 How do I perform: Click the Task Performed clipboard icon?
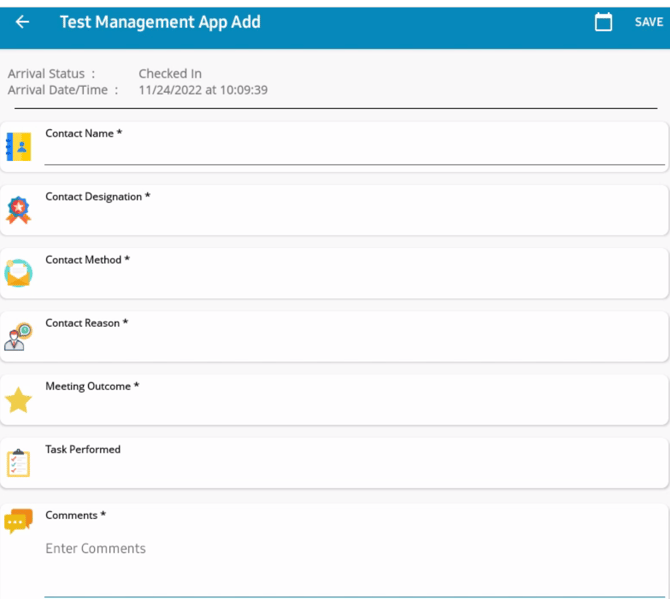[18, 463]
